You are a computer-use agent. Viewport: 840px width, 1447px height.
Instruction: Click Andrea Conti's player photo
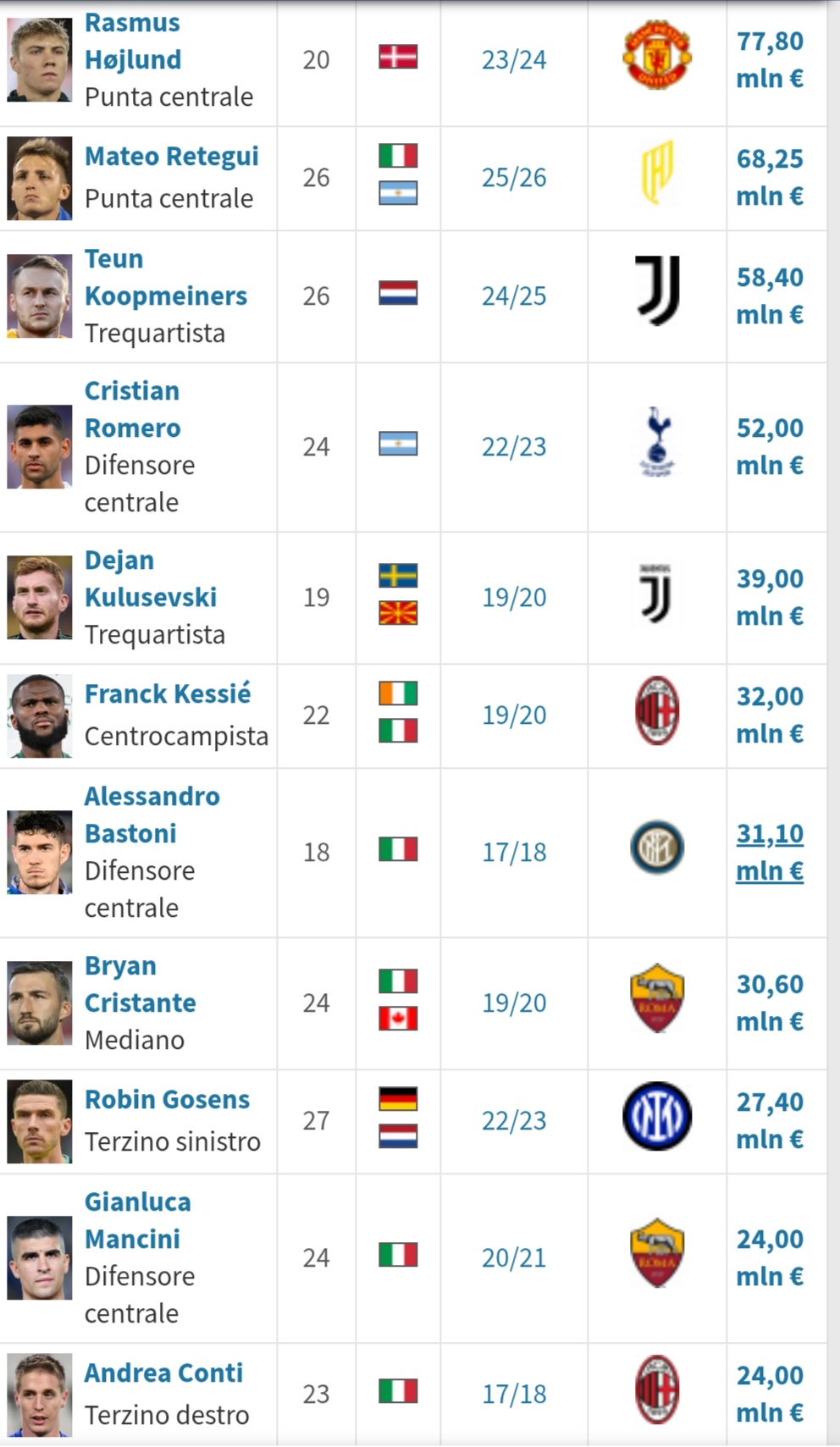tap(40, 1395)
